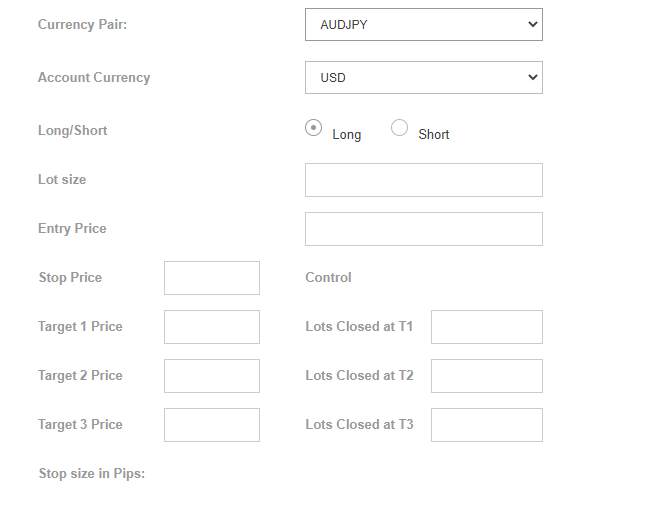Focus the Target 3 Price field
This screenshot has width=662, height=509.
(212, 425)
